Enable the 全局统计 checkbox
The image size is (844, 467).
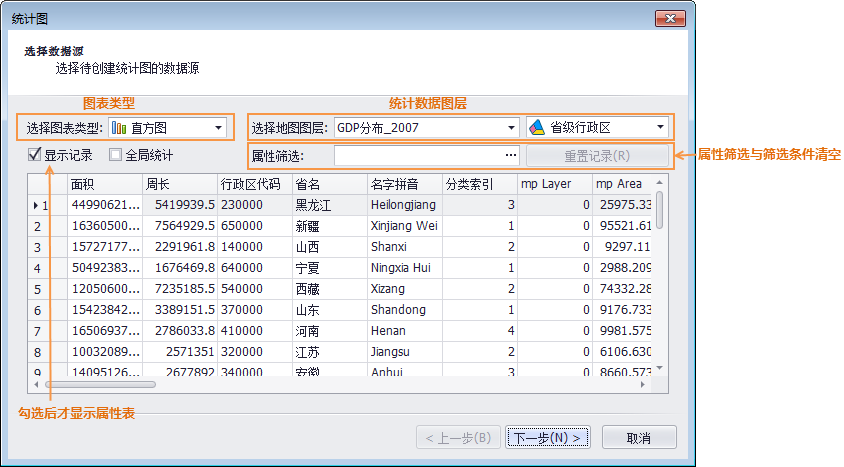[116, 155]
